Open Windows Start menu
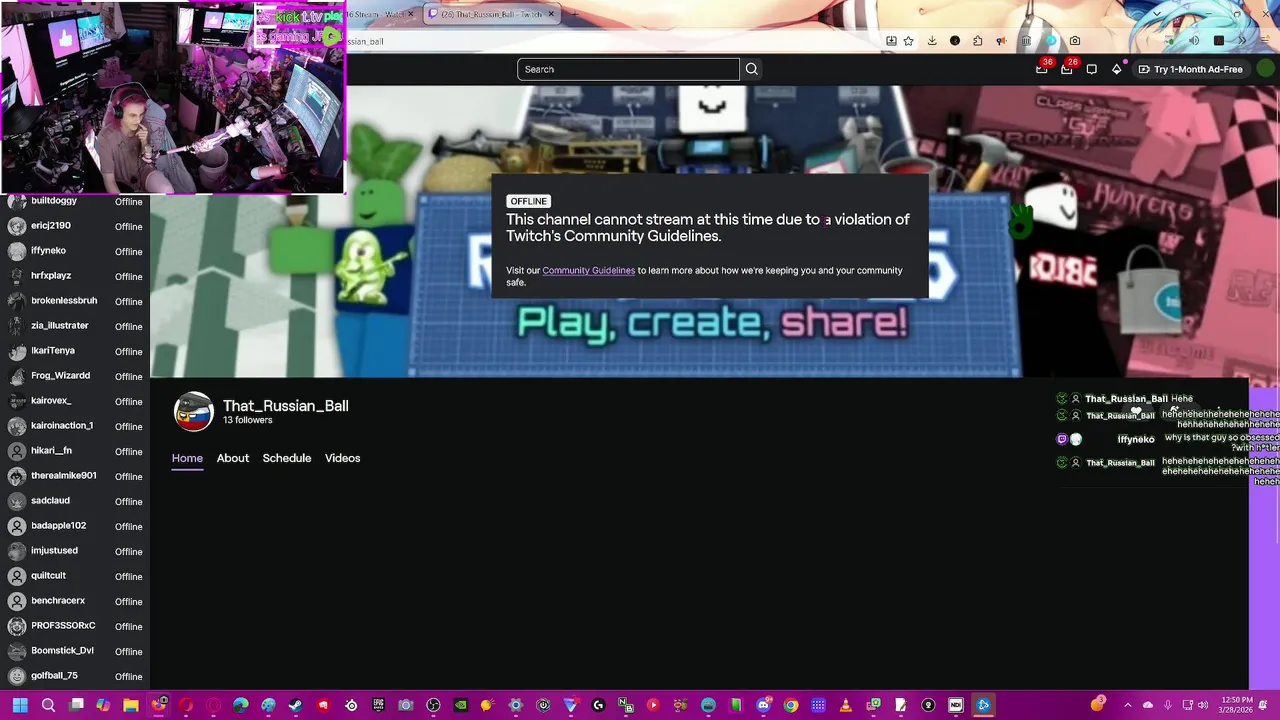This screenshot has height=720, width=1280. [20, 705]
